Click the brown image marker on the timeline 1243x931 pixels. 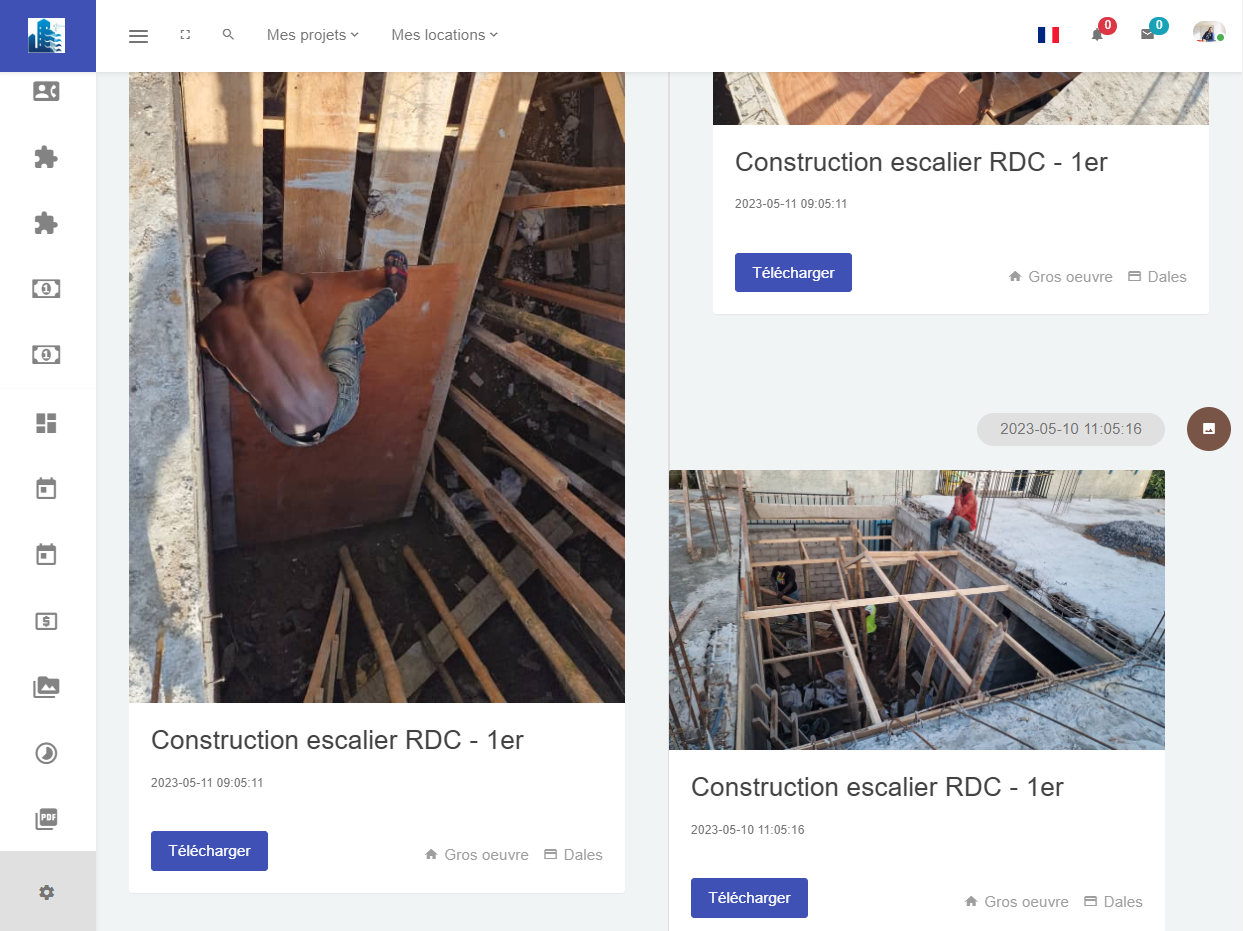click(x=1208, y=429)
